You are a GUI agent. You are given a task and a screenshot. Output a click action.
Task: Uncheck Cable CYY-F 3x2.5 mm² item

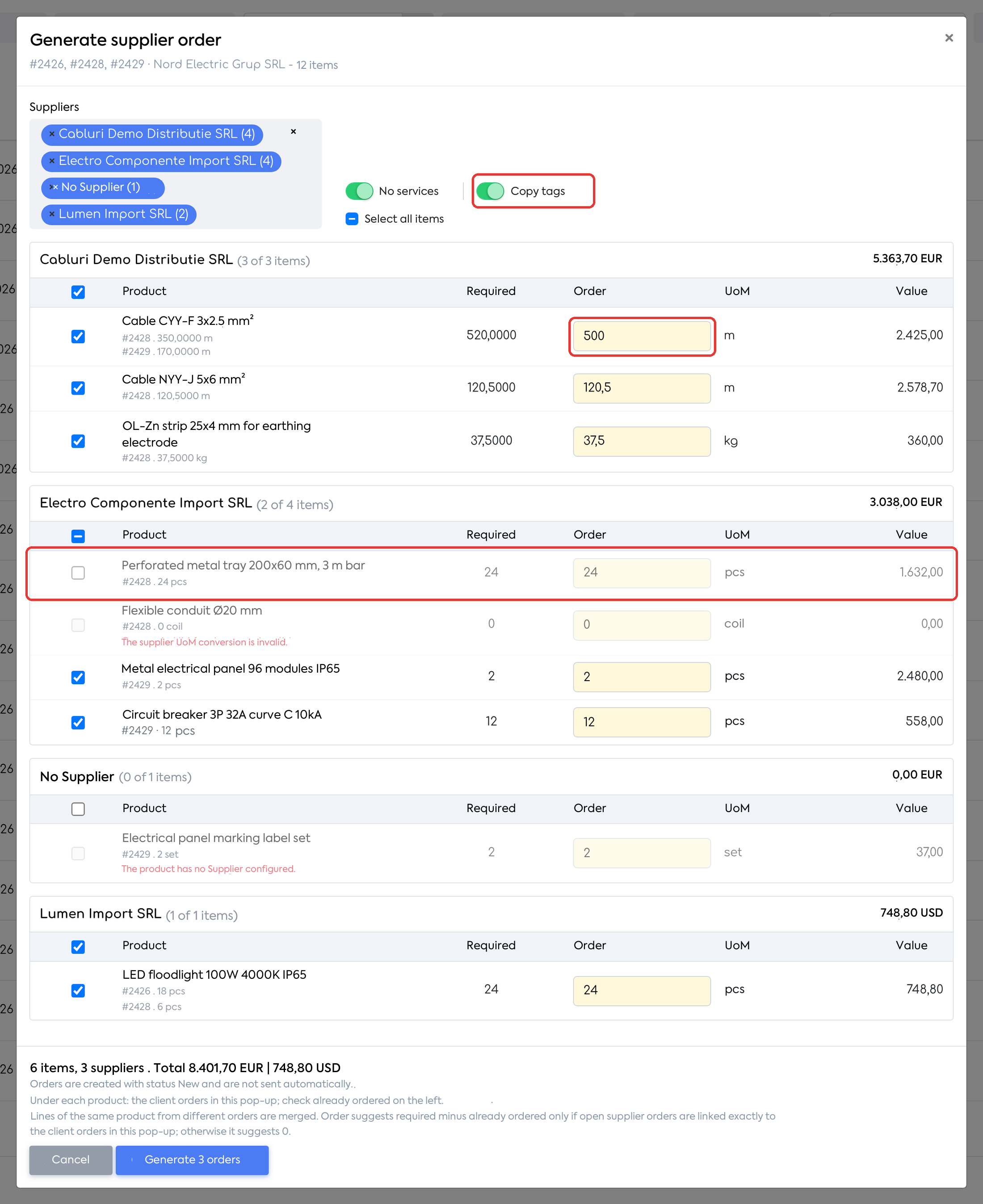coord(78,337)
